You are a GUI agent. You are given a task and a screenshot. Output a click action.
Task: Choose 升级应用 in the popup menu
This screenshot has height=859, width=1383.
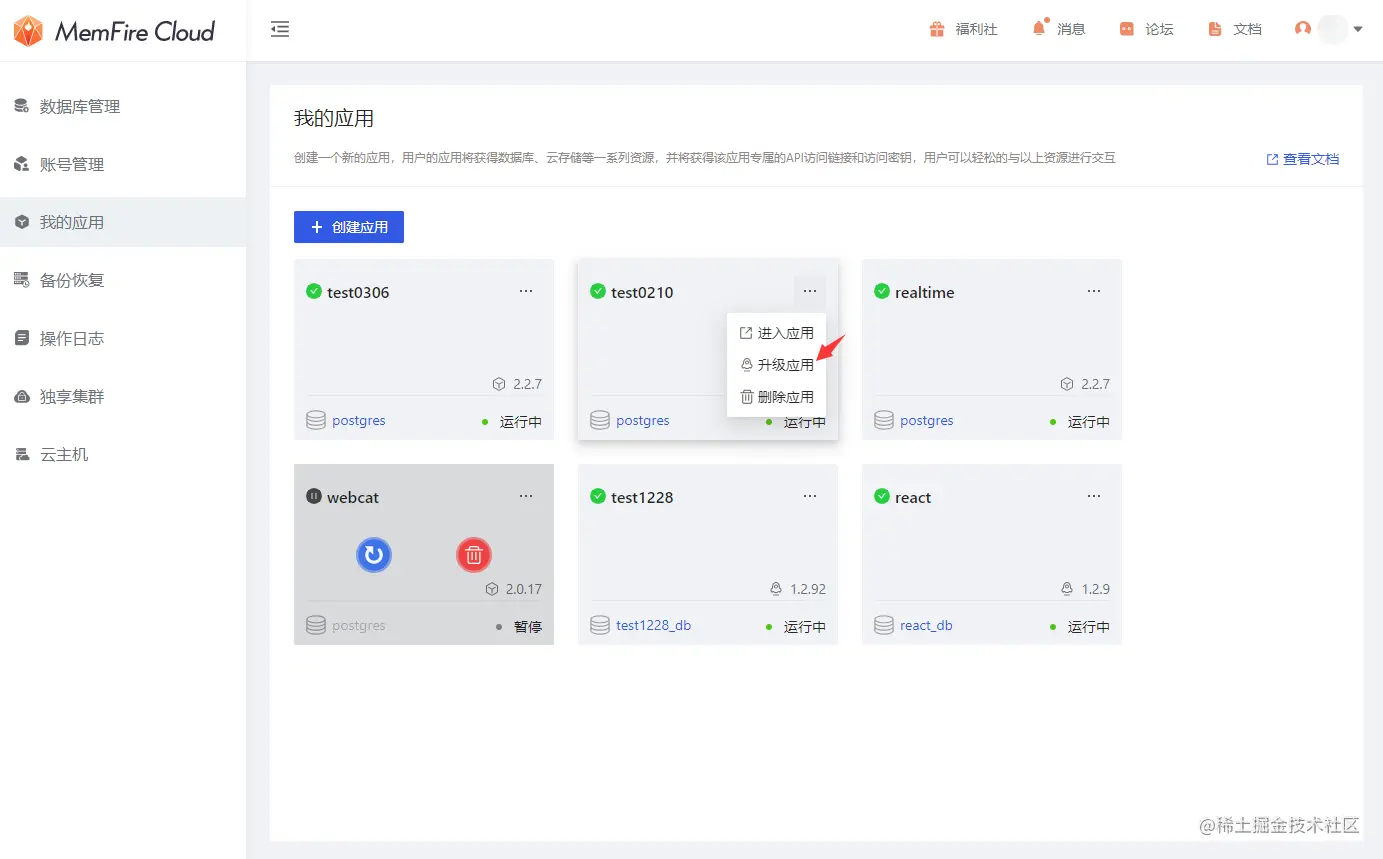[x=776, y=365]
